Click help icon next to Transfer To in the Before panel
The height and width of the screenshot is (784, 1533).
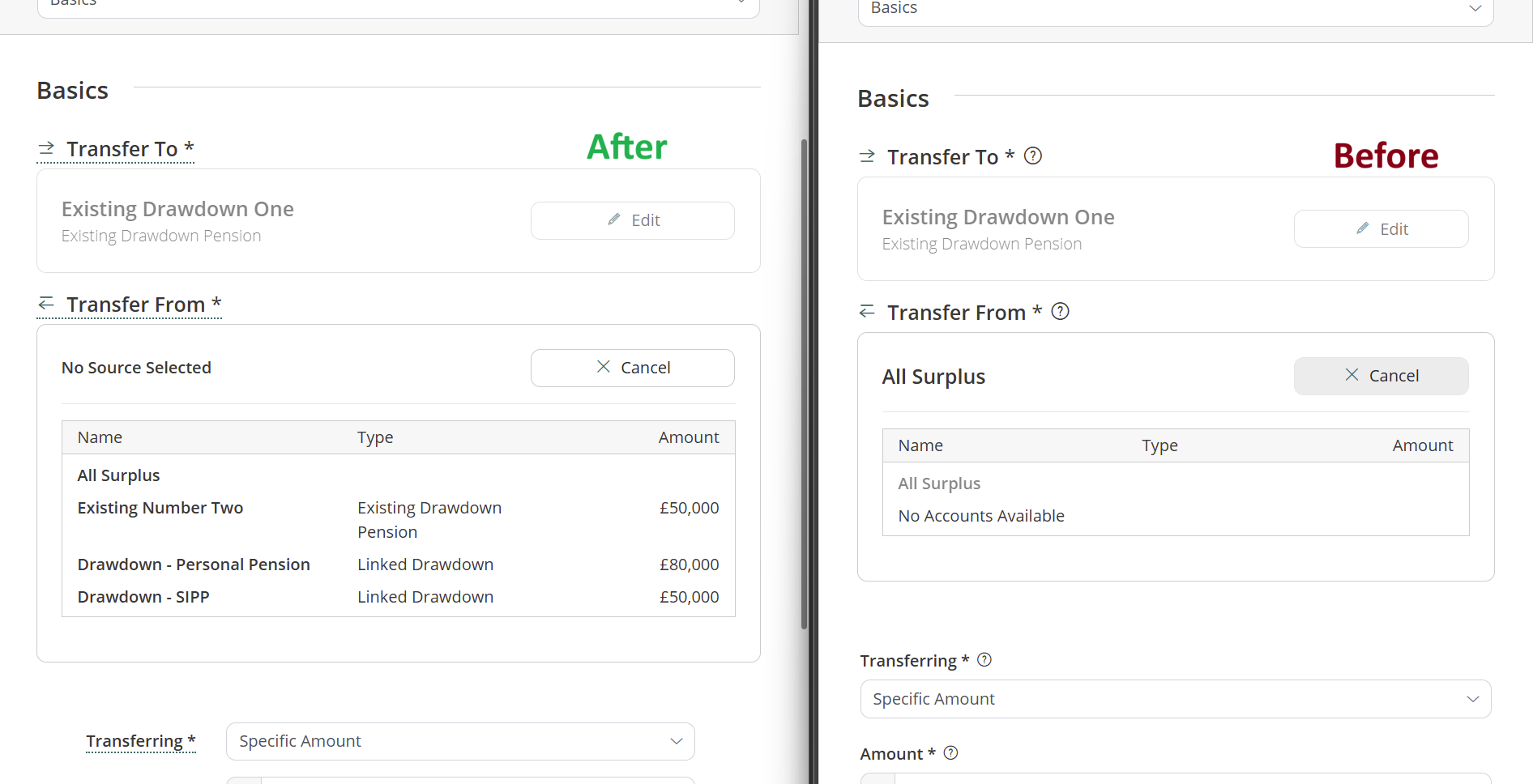click(1033, 156)
